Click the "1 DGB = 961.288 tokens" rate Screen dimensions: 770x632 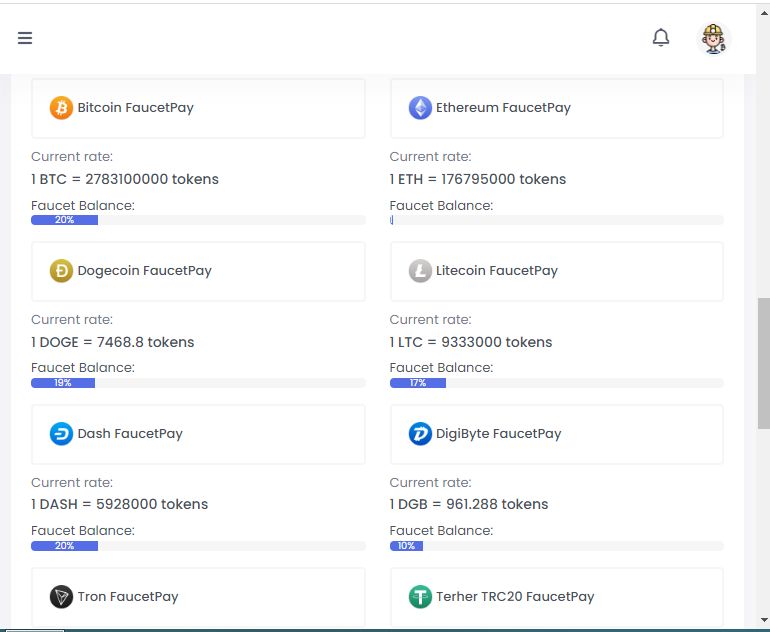(x=469, y=504)
